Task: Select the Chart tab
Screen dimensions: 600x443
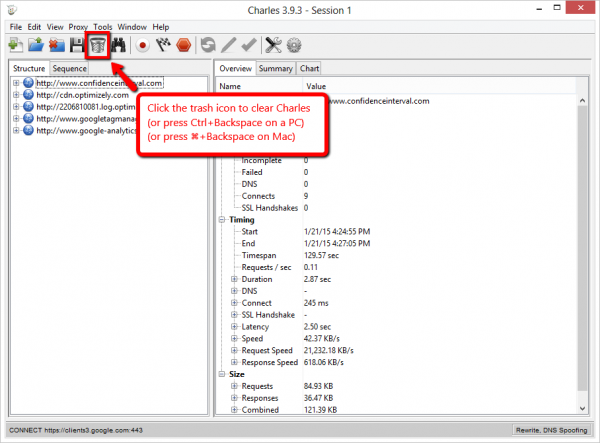Action: coord(309,68)
